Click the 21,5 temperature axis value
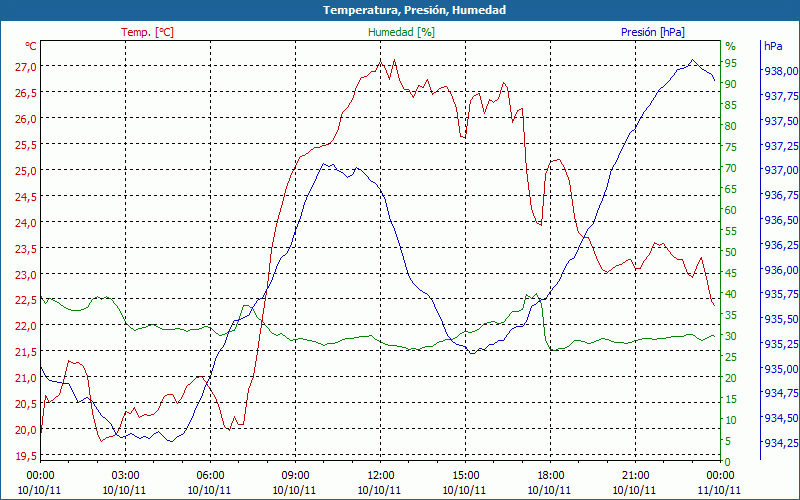800x500 pixels. pyautogui.click(x=26, y=352)
